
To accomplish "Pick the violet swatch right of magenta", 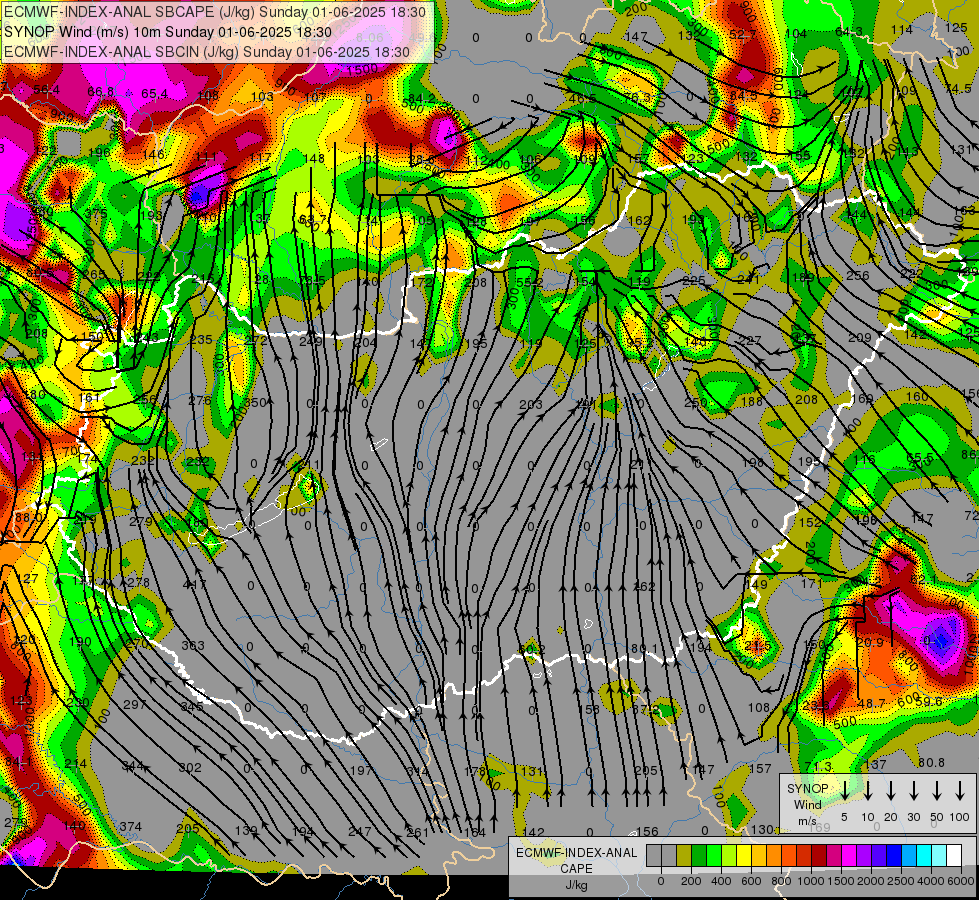I will point(863,855).
